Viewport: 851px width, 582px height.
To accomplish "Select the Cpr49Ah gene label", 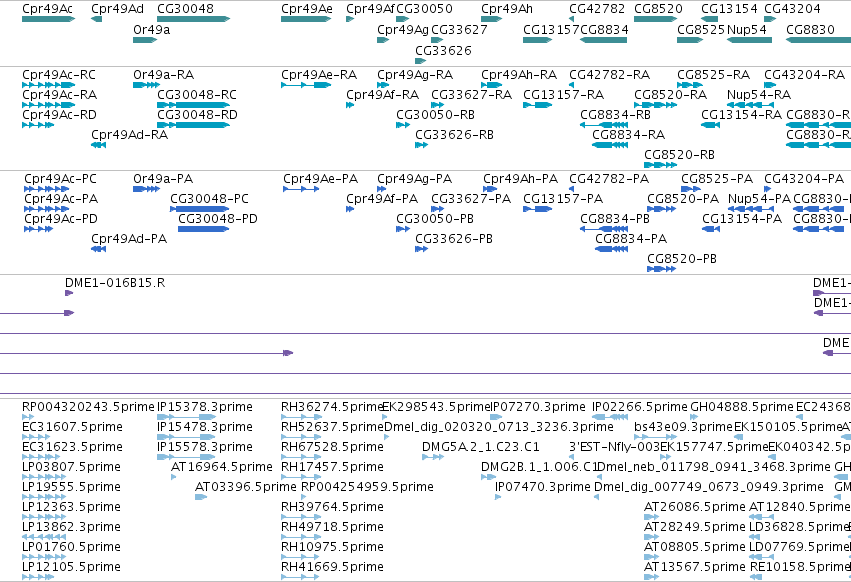I will click(x=507, y=9).
